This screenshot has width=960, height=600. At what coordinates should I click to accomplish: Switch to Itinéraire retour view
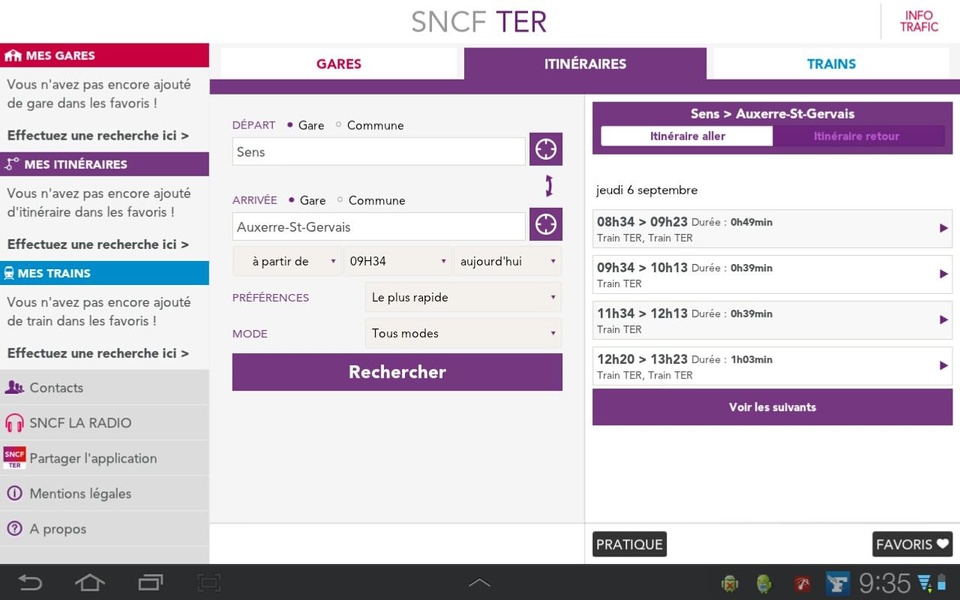coord(858,136)
